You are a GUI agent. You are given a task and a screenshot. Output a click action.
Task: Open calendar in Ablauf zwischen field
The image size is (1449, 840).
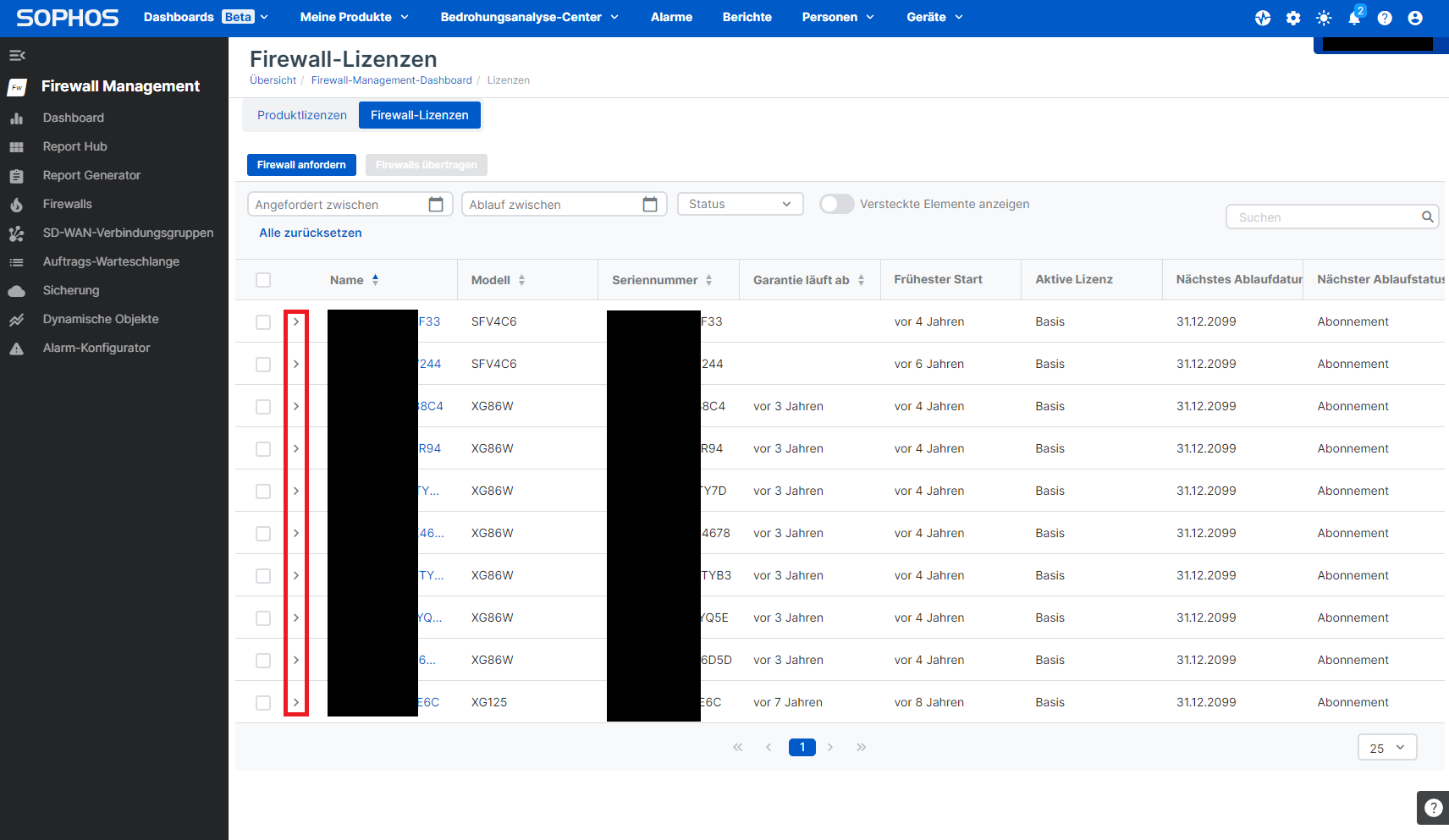click(650, 204)
